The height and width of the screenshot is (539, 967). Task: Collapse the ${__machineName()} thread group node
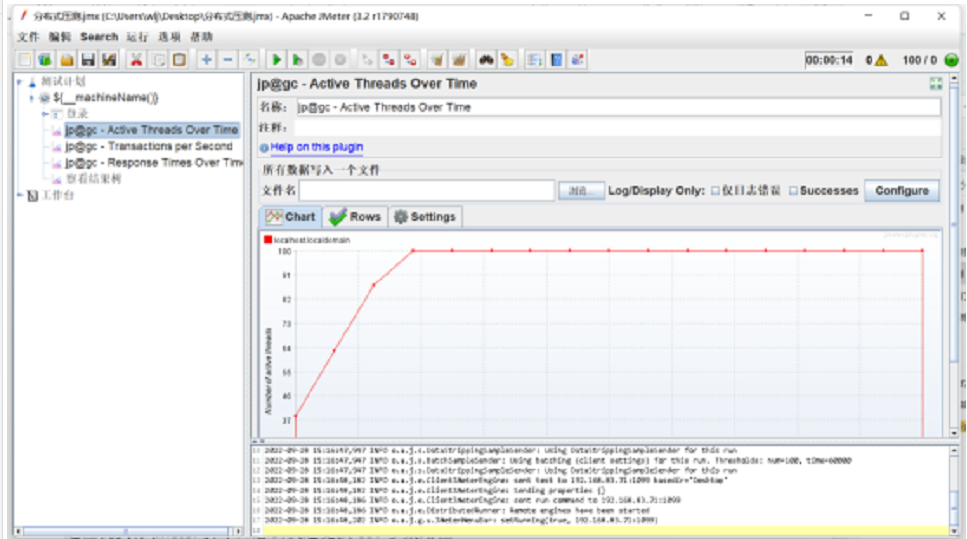coord(32,98)
